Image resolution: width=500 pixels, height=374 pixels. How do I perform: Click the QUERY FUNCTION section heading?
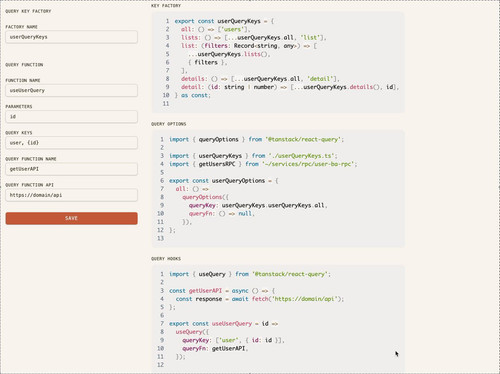24,65
